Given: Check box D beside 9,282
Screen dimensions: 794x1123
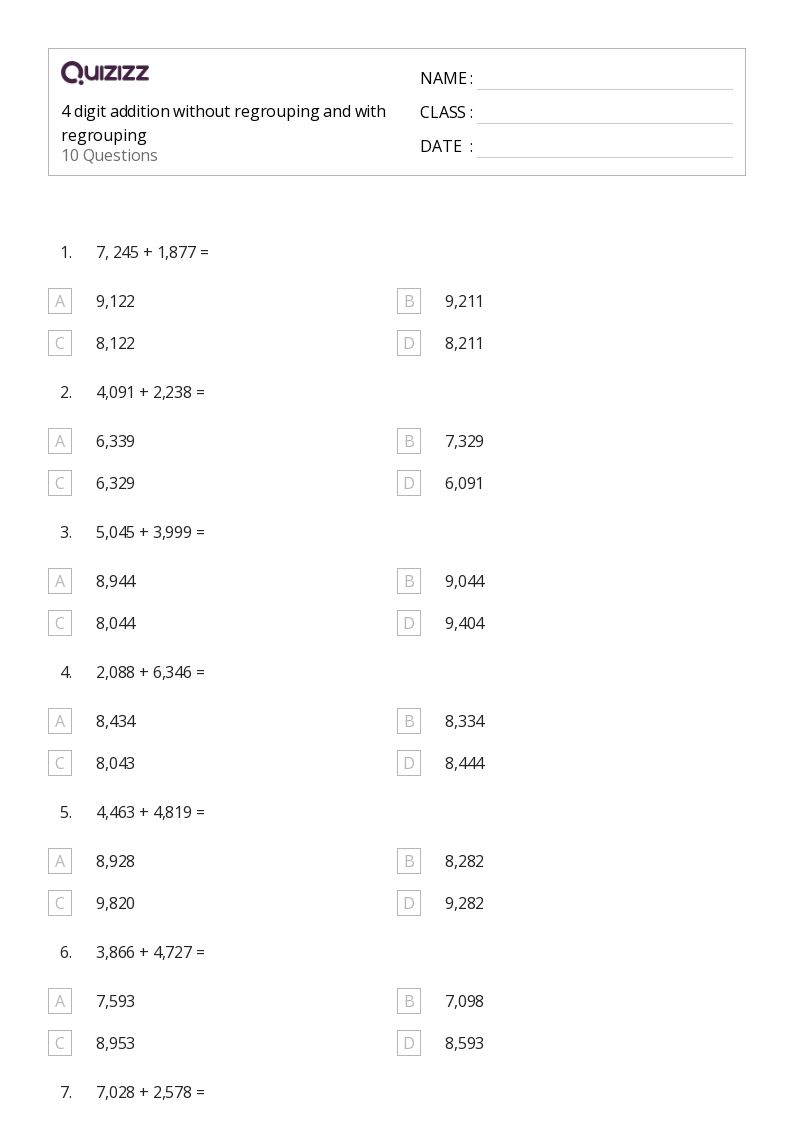Looking at the screenshot, I should pyautogui.click(x=409, y=902).
